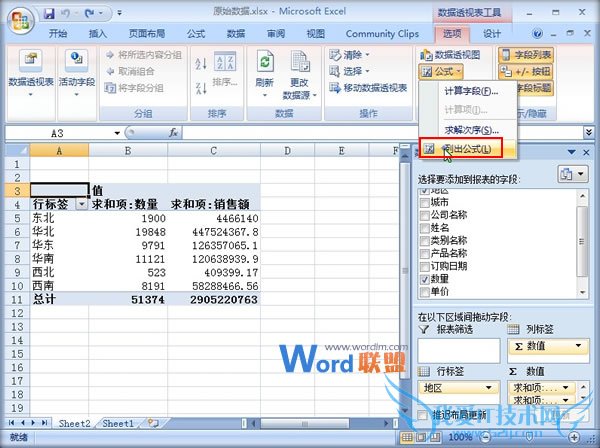Image resolution: width=600 pixels, height=448 pixels.
Task: Sort ascending with the A-Z icon
Action: [x=201, y=63]
